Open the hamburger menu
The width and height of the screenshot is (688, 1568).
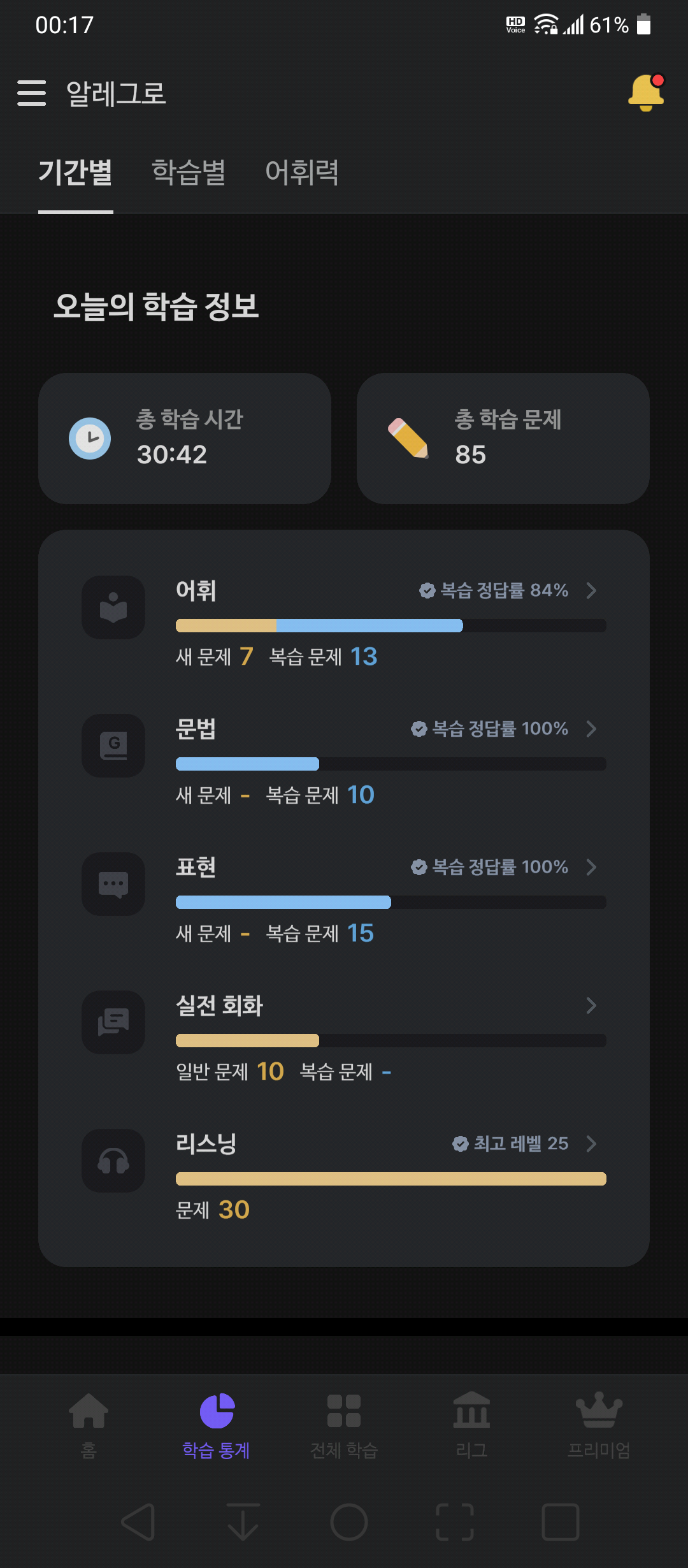click(x=32, y=93)
